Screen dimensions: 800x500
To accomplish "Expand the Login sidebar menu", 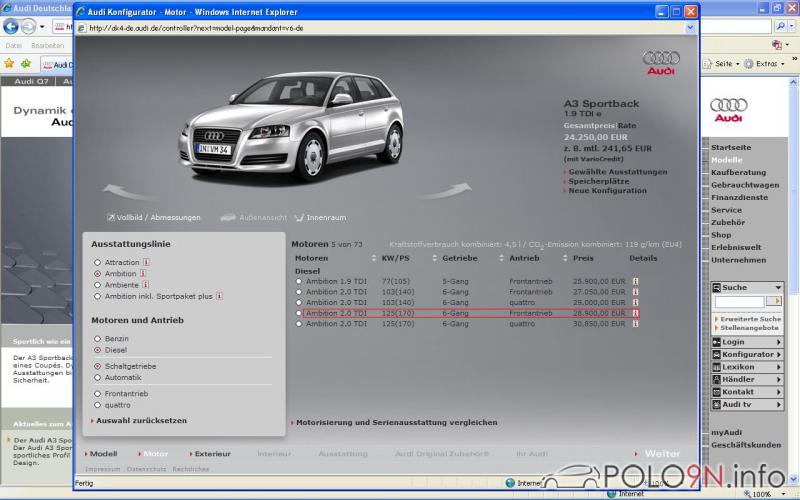I will tap(779, 342).
